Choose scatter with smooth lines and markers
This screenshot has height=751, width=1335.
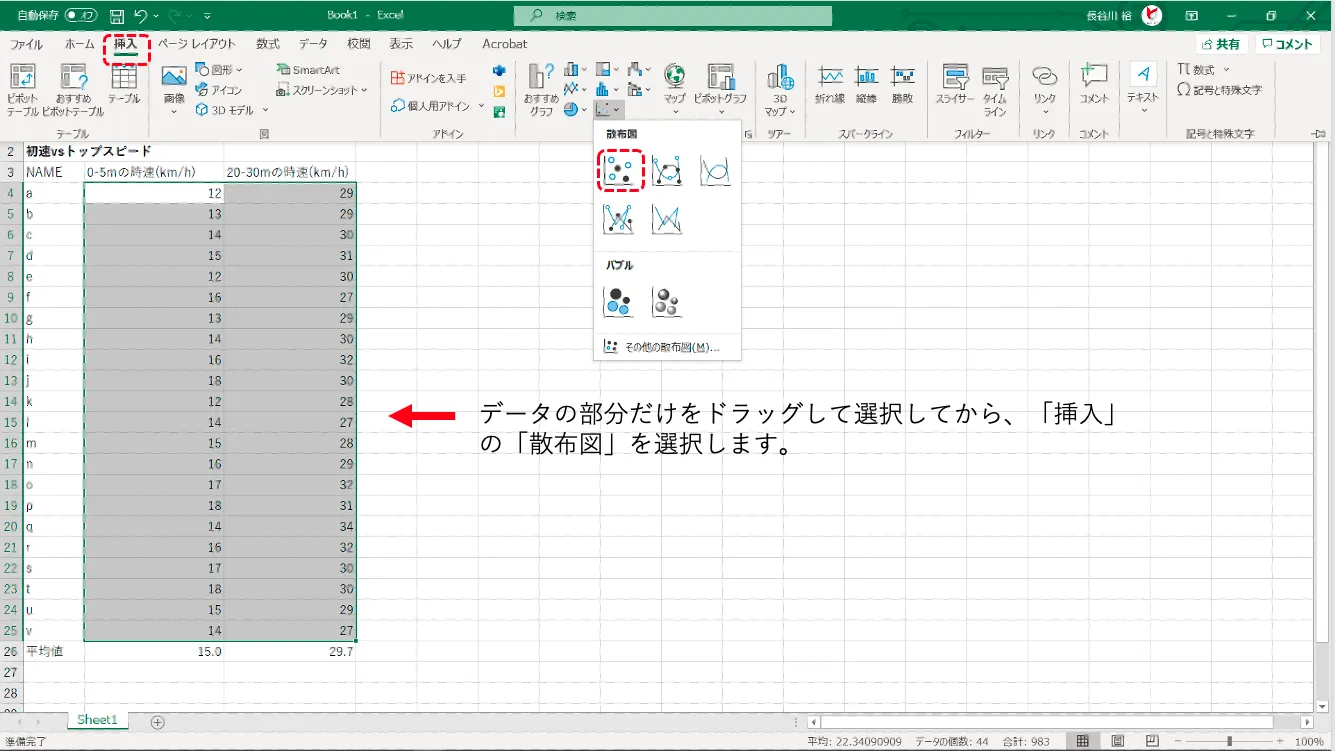(x=667, y=171)
